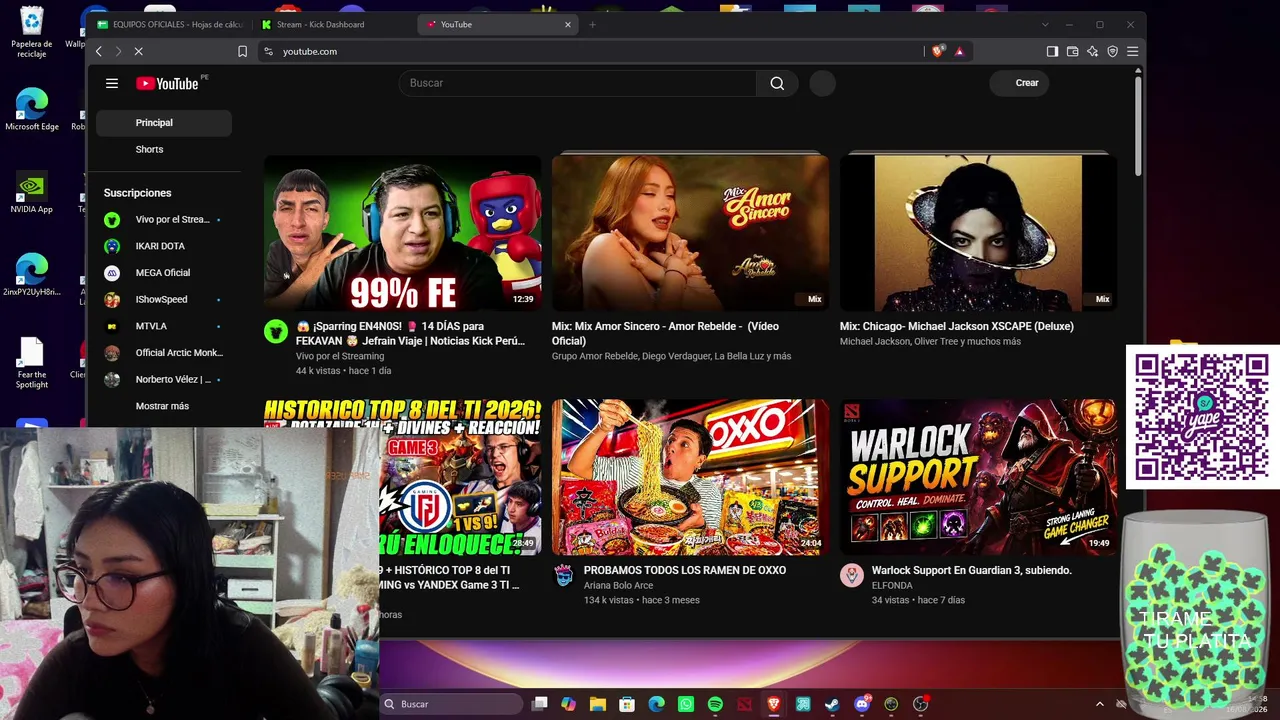The image size is (1280, 720).
Task: Open a new browser tab
Action: (592, 24)
